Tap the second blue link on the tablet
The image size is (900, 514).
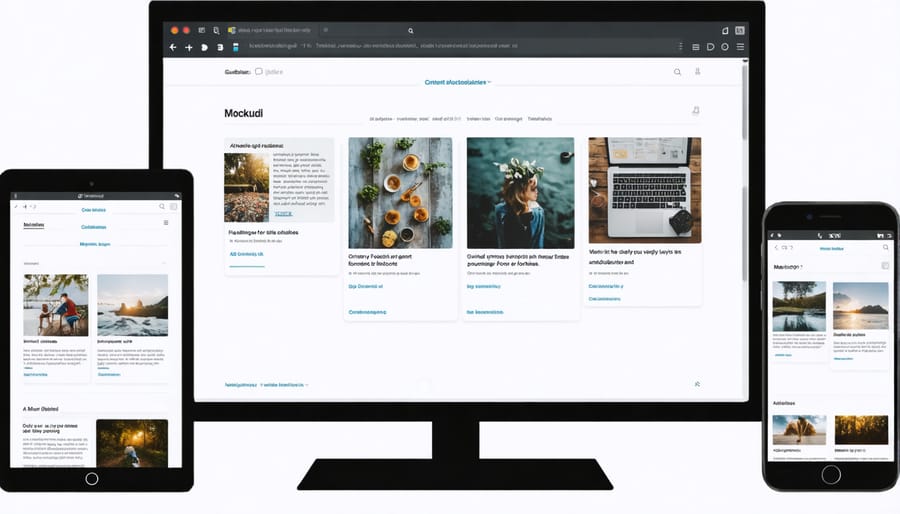click(94, 227)
